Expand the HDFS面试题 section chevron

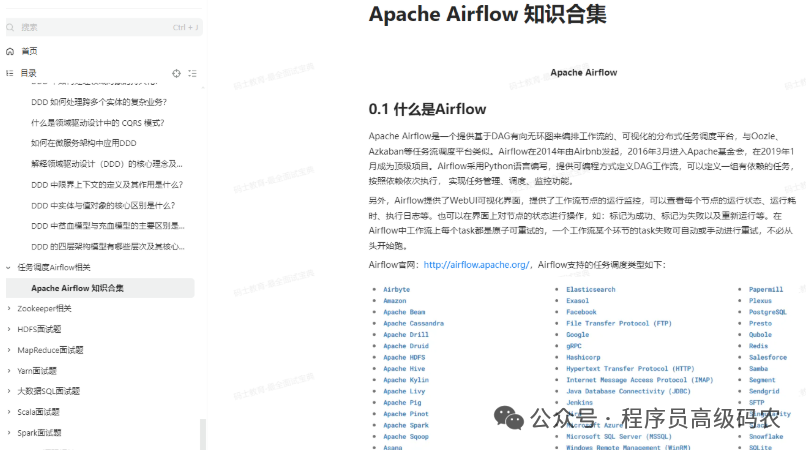click(8, 329)
